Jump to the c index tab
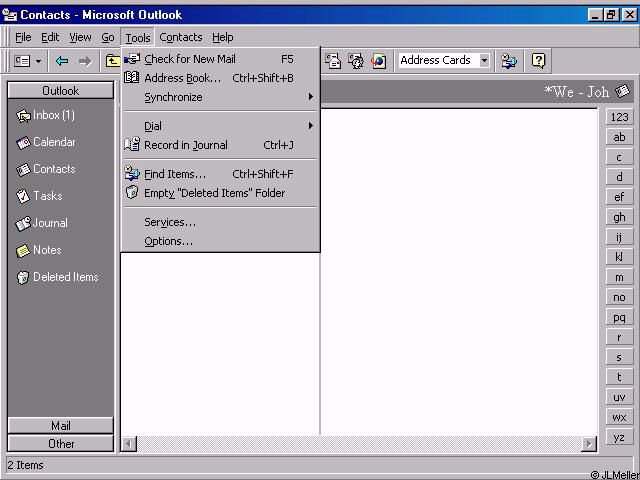 click(619, 157)
